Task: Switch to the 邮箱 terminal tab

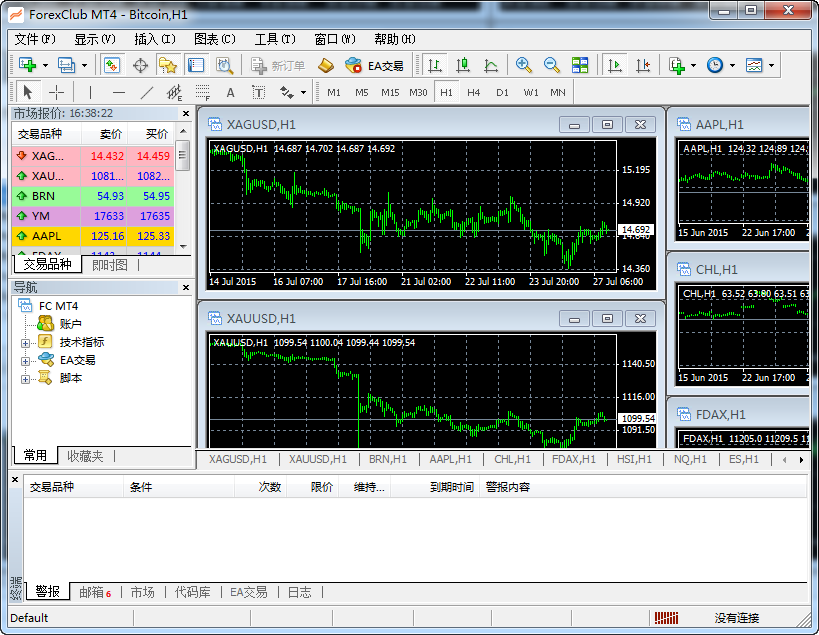Action: pyautogui.click(x=94, y=592)
